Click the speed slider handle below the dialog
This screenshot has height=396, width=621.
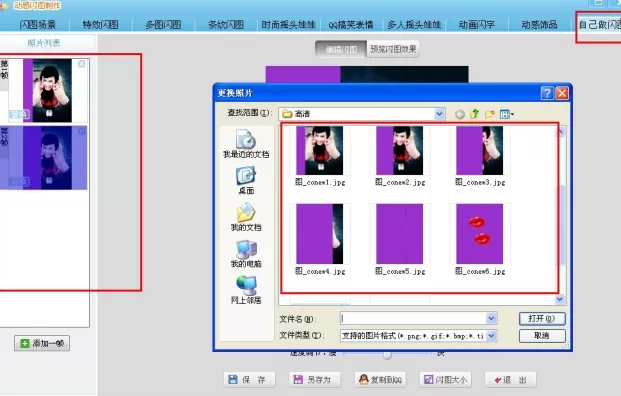tap(387, 355)
